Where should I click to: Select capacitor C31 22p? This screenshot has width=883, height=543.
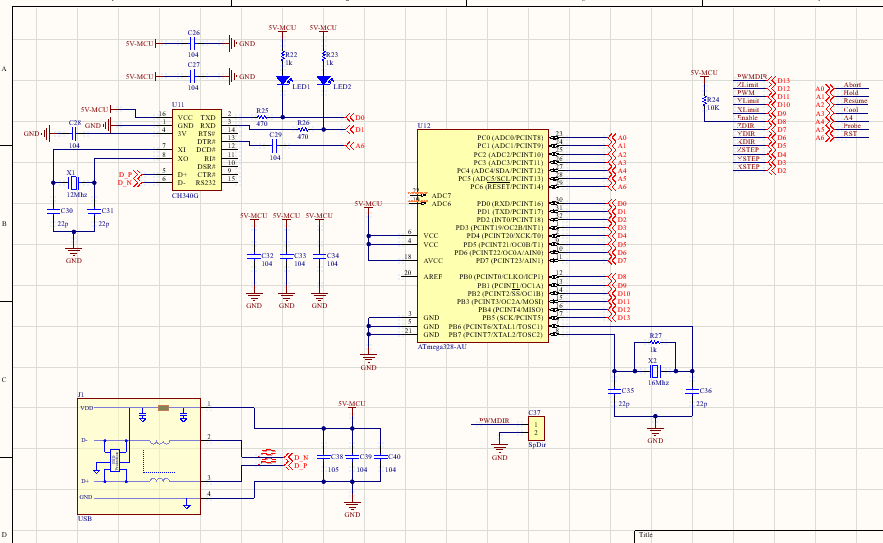coord(94,211)
